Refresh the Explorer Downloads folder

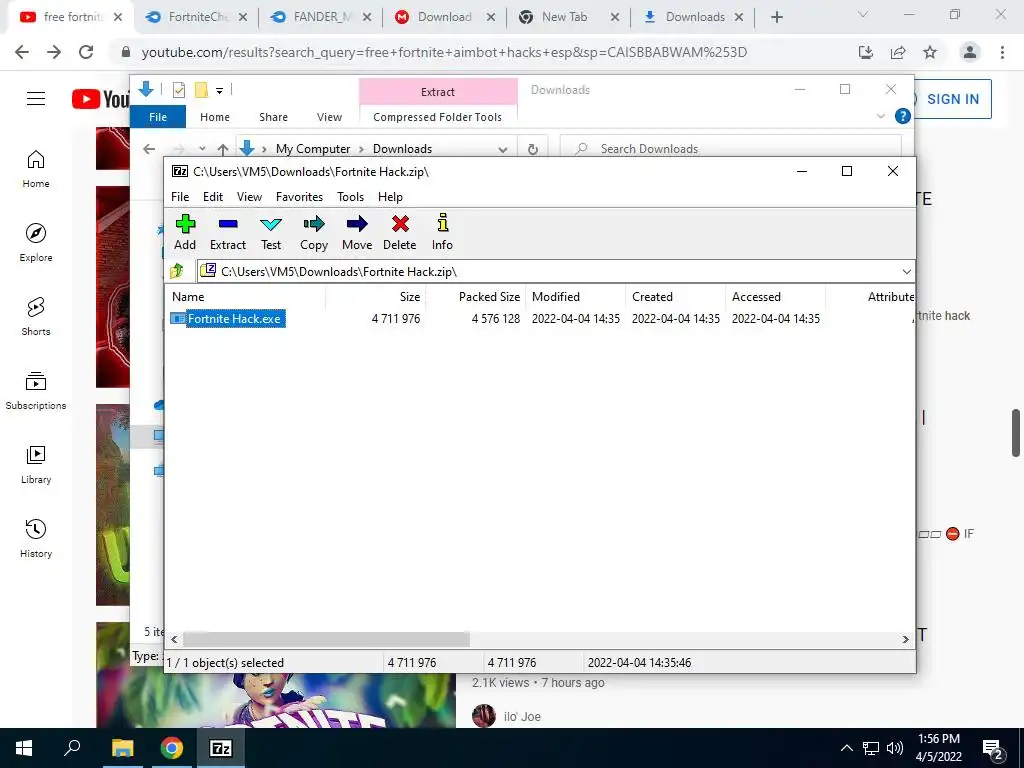coord(533,149)
